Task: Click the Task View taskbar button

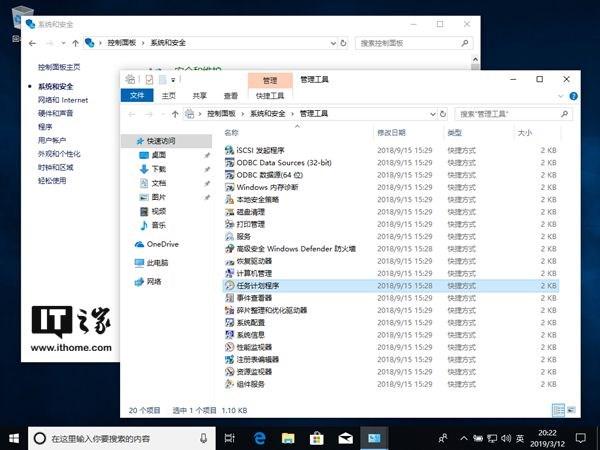Action: coord(230,438)
